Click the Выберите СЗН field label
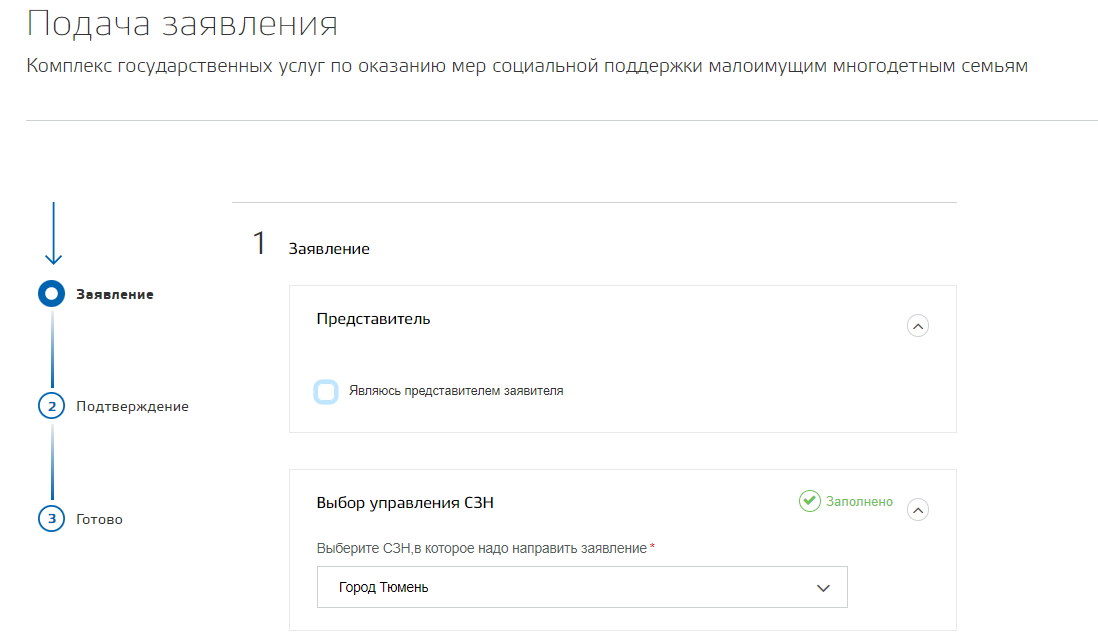 pos(481,548)
